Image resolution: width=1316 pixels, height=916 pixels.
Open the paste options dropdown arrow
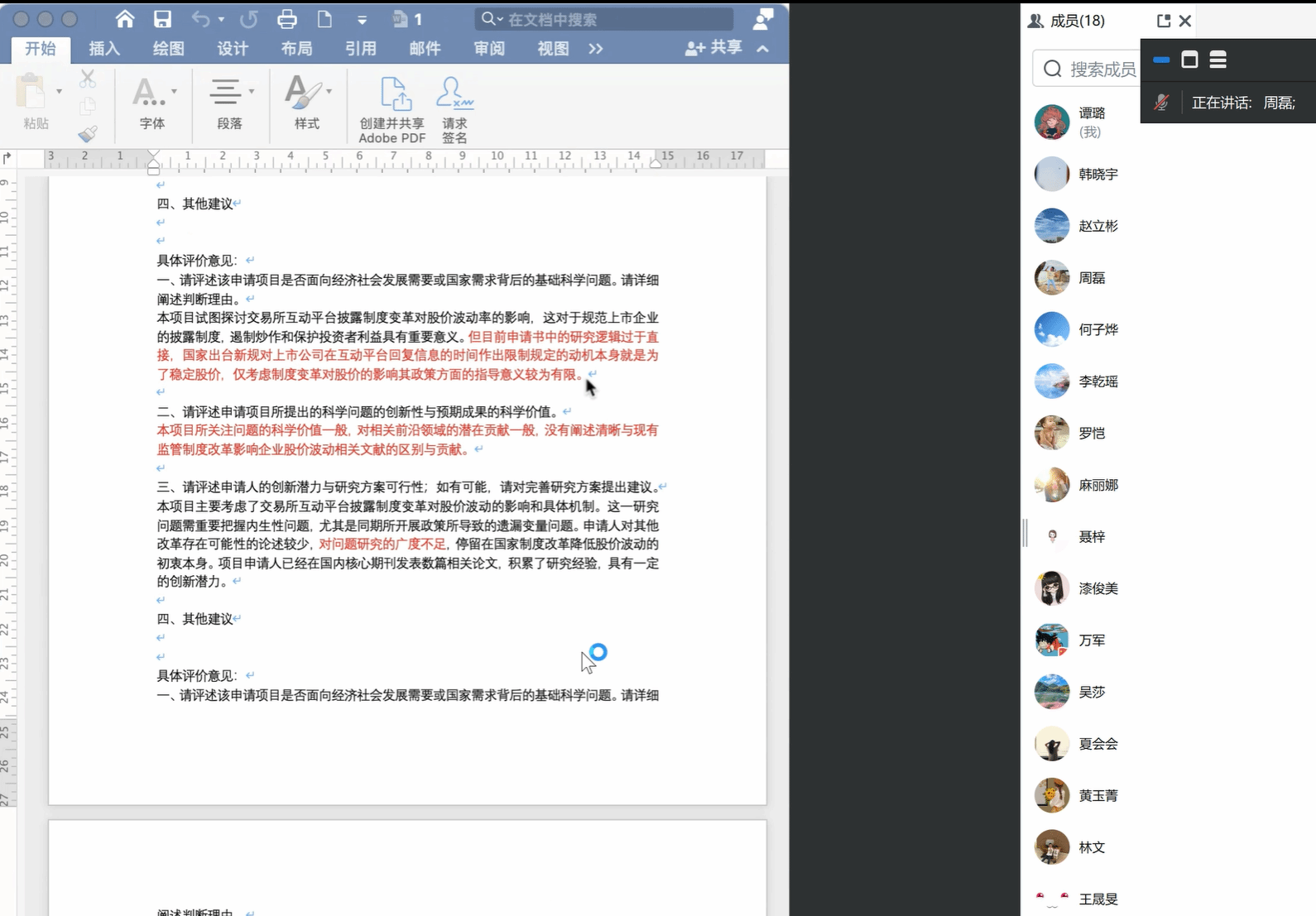coord(59,91)
